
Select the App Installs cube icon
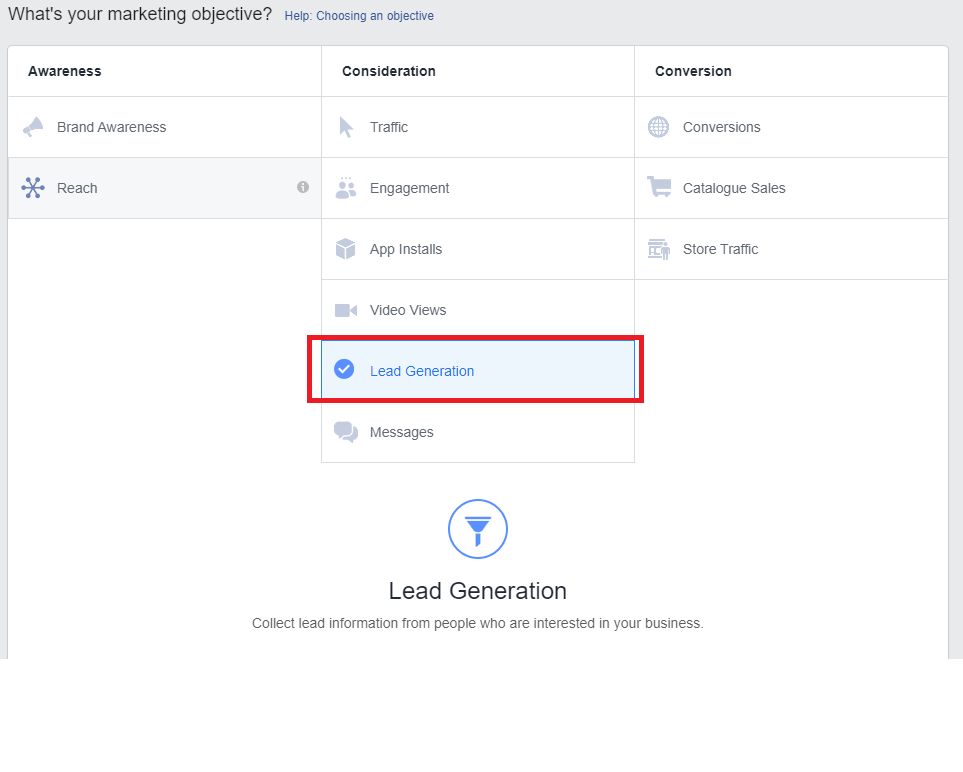tap(345, 249)
